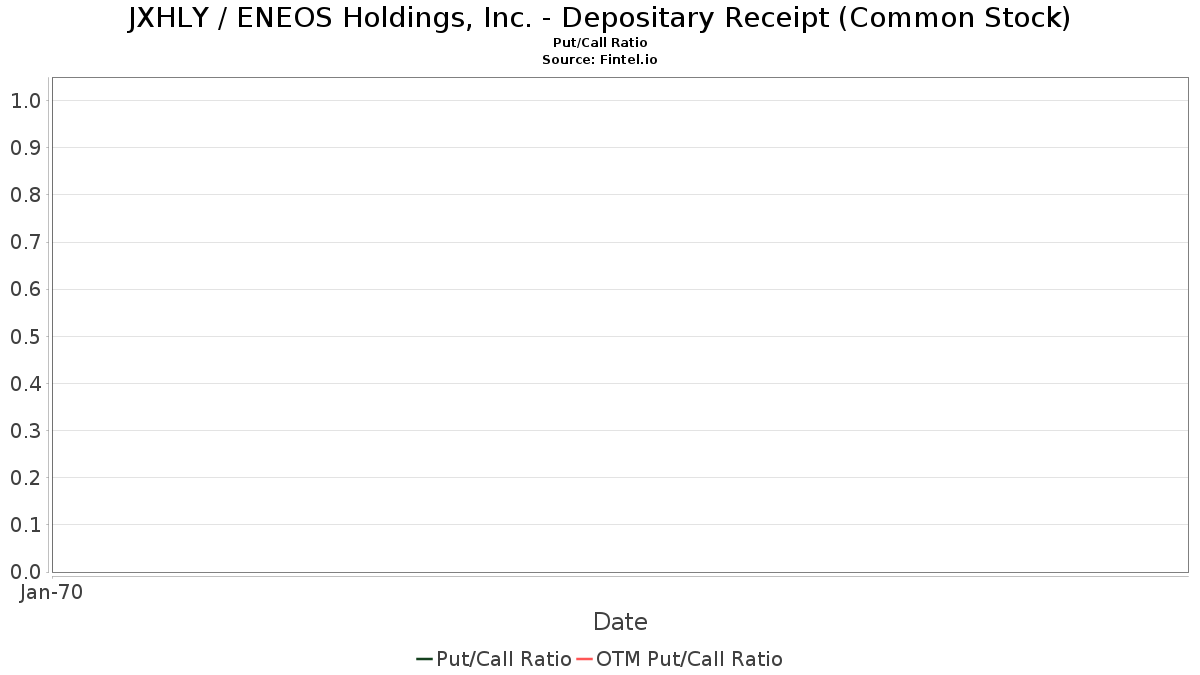This screenshot has width=1200, height=675.
Task: Toggle the OTM Put/Call Ratio legend entry text
Action: (689, 659)
